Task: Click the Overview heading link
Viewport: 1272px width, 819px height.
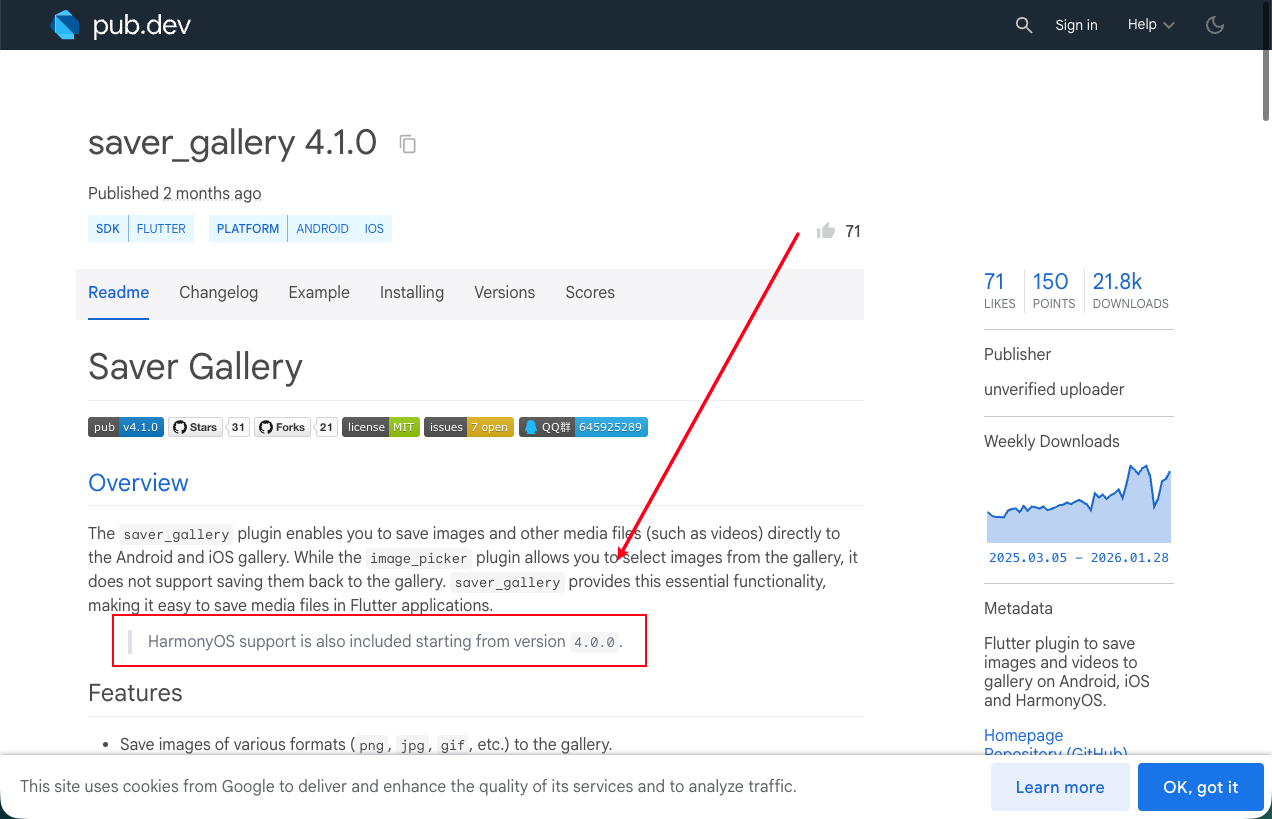Action: 138,483
